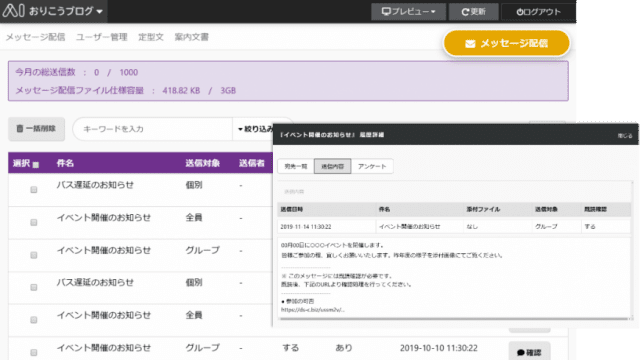Click the 今月の総送信数 0 / 1000 text
Image resolution: width=640 pixels, height=360 pixels.
pyautogui.click(x=77, y=72)
